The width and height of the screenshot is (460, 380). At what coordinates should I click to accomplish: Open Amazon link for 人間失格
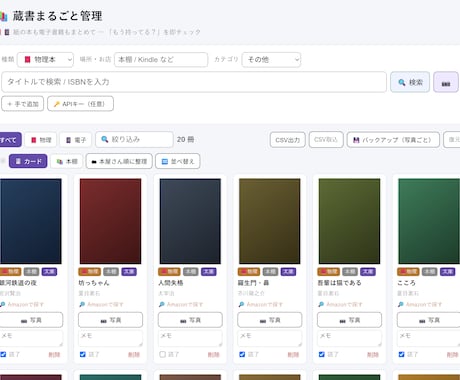(181, 304)
